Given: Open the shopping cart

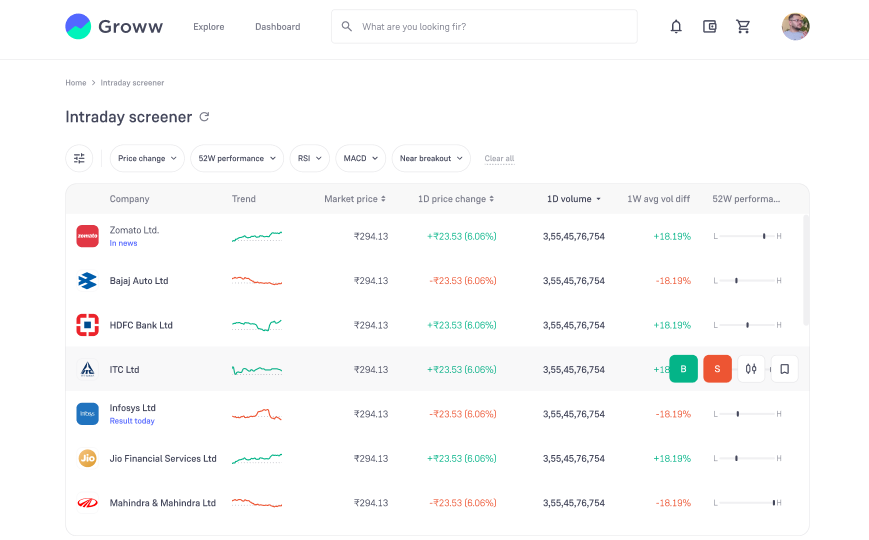Looking at the screenshot, I should (x=743, y=27).
